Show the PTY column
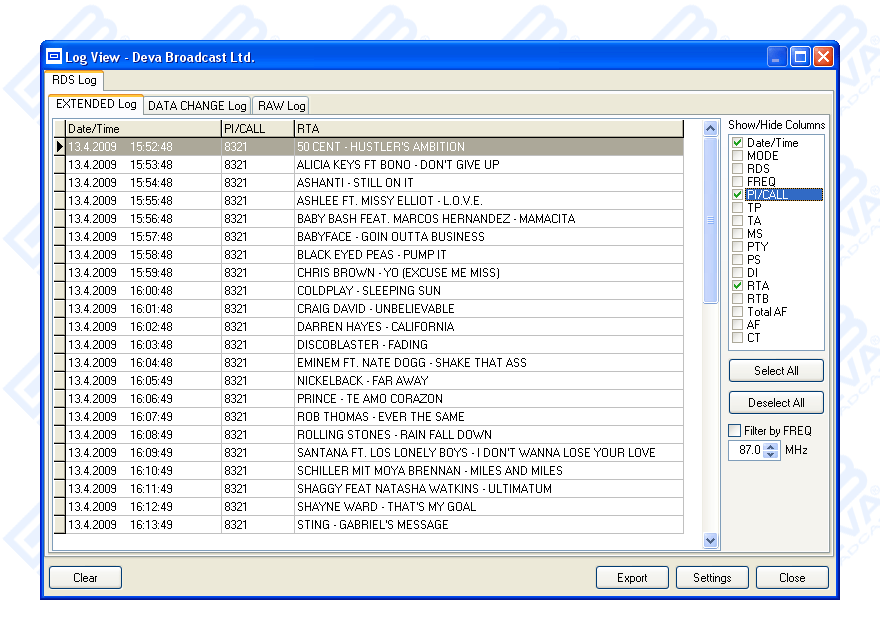This screenshot has height=640, width=880. 738,247
